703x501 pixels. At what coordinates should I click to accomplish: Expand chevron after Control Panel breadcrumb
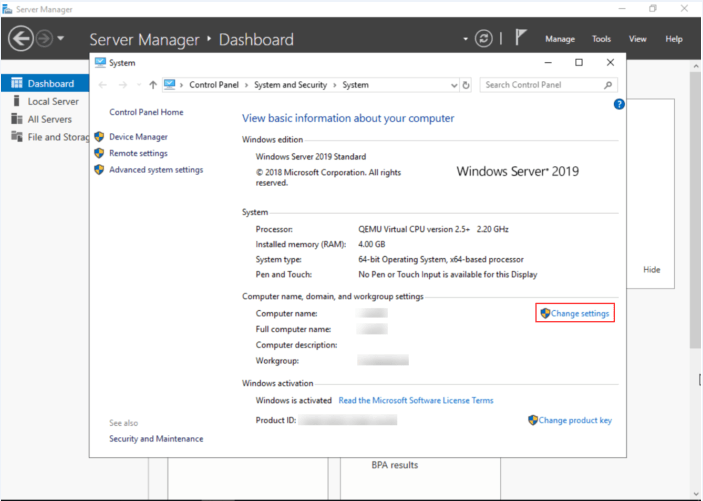[247, 85]
